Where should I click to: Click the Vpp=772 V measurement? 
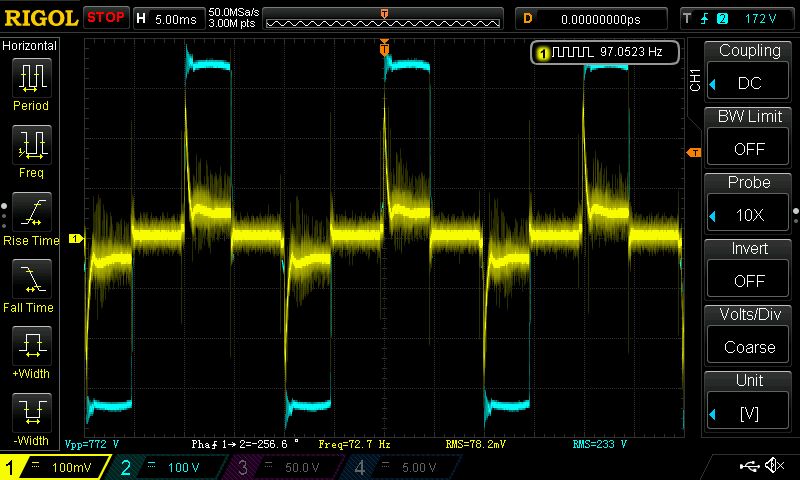tap(92, 444)
